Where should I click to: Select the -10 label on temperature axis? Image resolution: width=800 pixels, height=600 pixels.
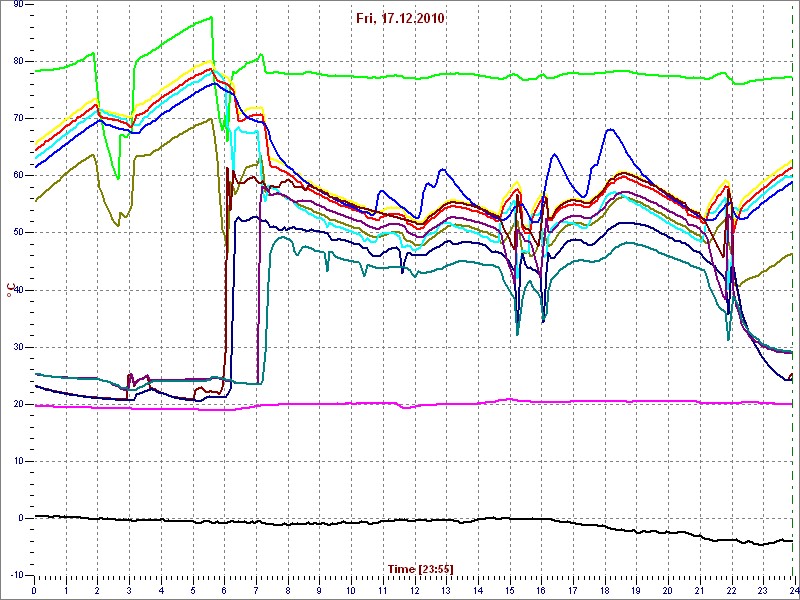16,575
